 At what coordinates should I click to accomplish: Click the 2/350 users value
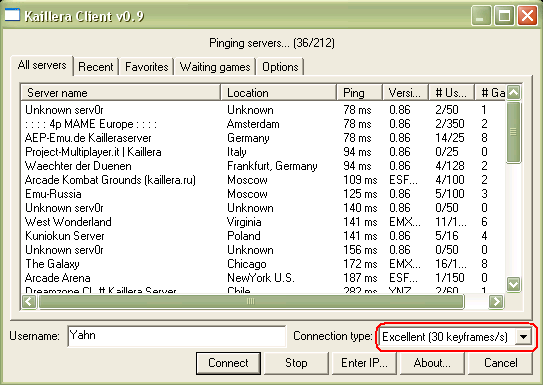point(449,124)
